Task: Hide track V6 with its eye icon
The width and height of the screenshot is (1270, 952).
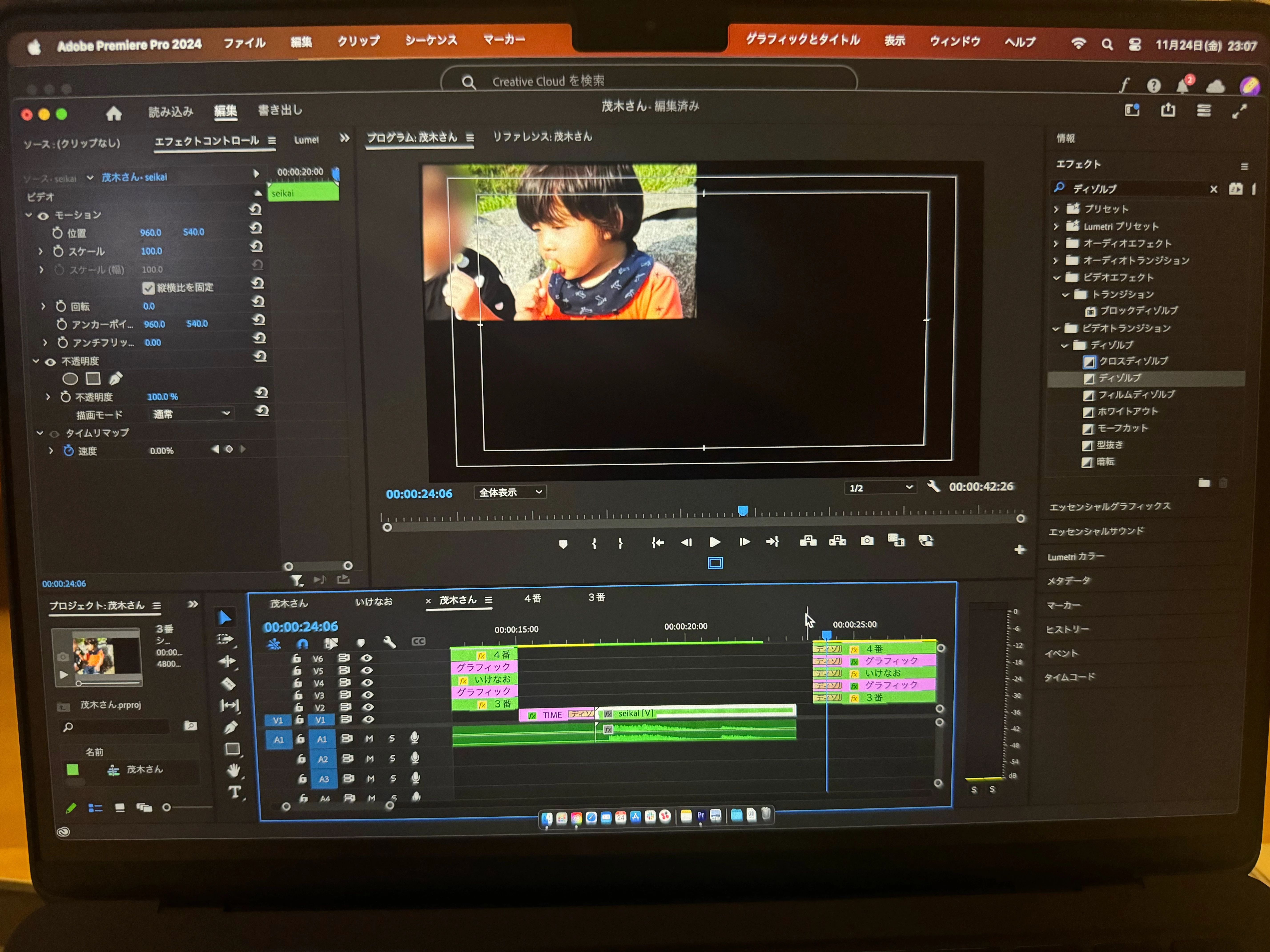Action: click(366, 658)
